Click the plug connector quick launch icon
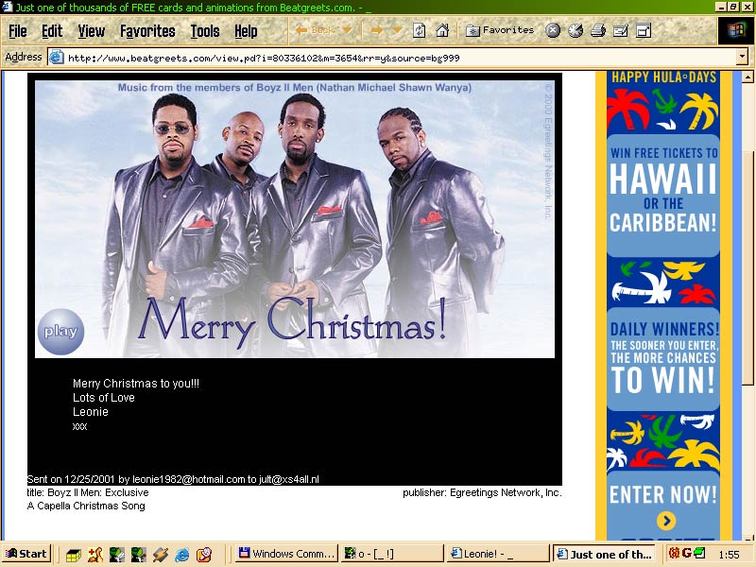This screenshot has width=756, height=567. click(x=160, y=555)
